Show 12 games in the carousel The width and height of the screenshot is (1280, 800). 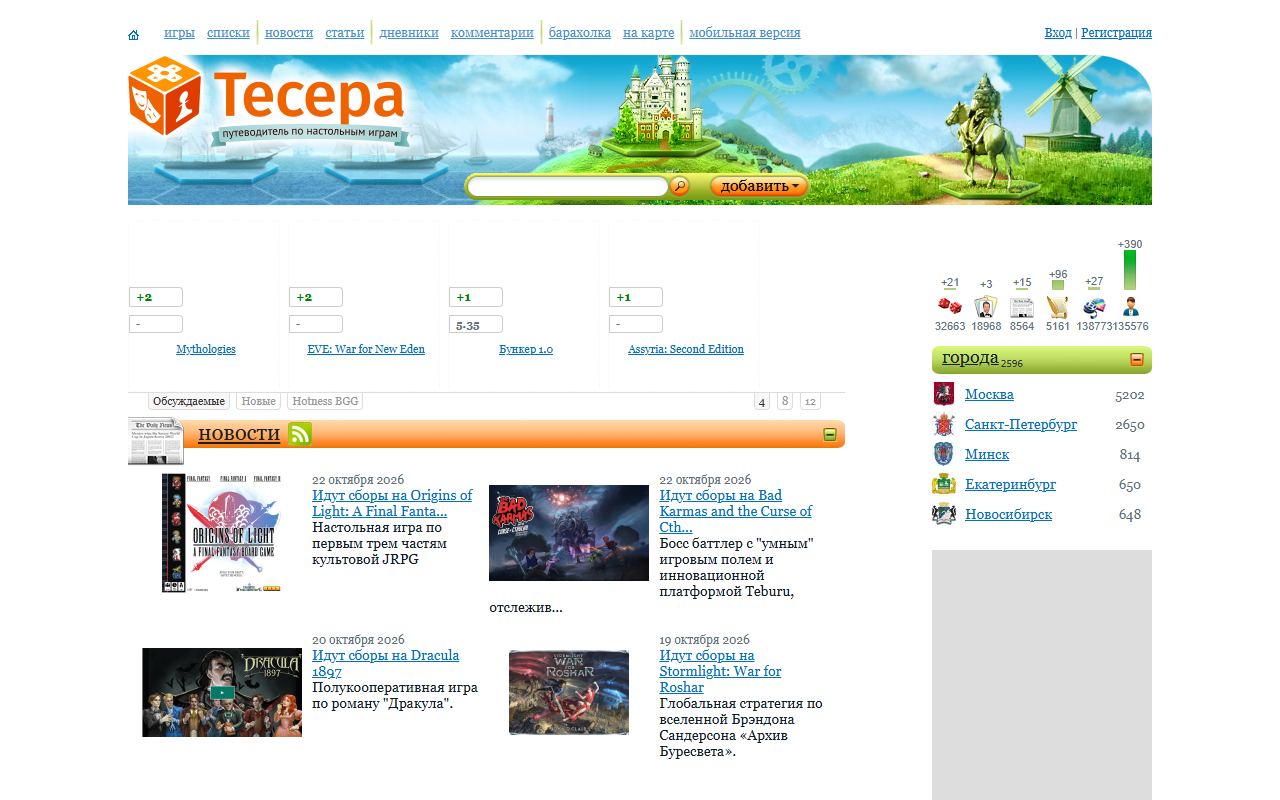click(x=810, y=401)
